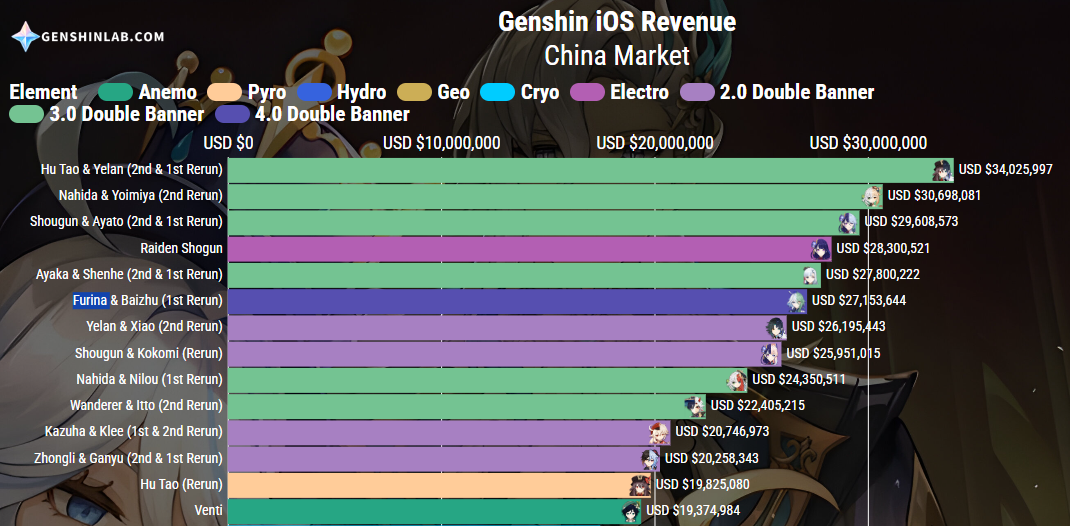Open the GENSHINLAB.COM link text
Screen dimensions: 1070x526
click(103, 37)
